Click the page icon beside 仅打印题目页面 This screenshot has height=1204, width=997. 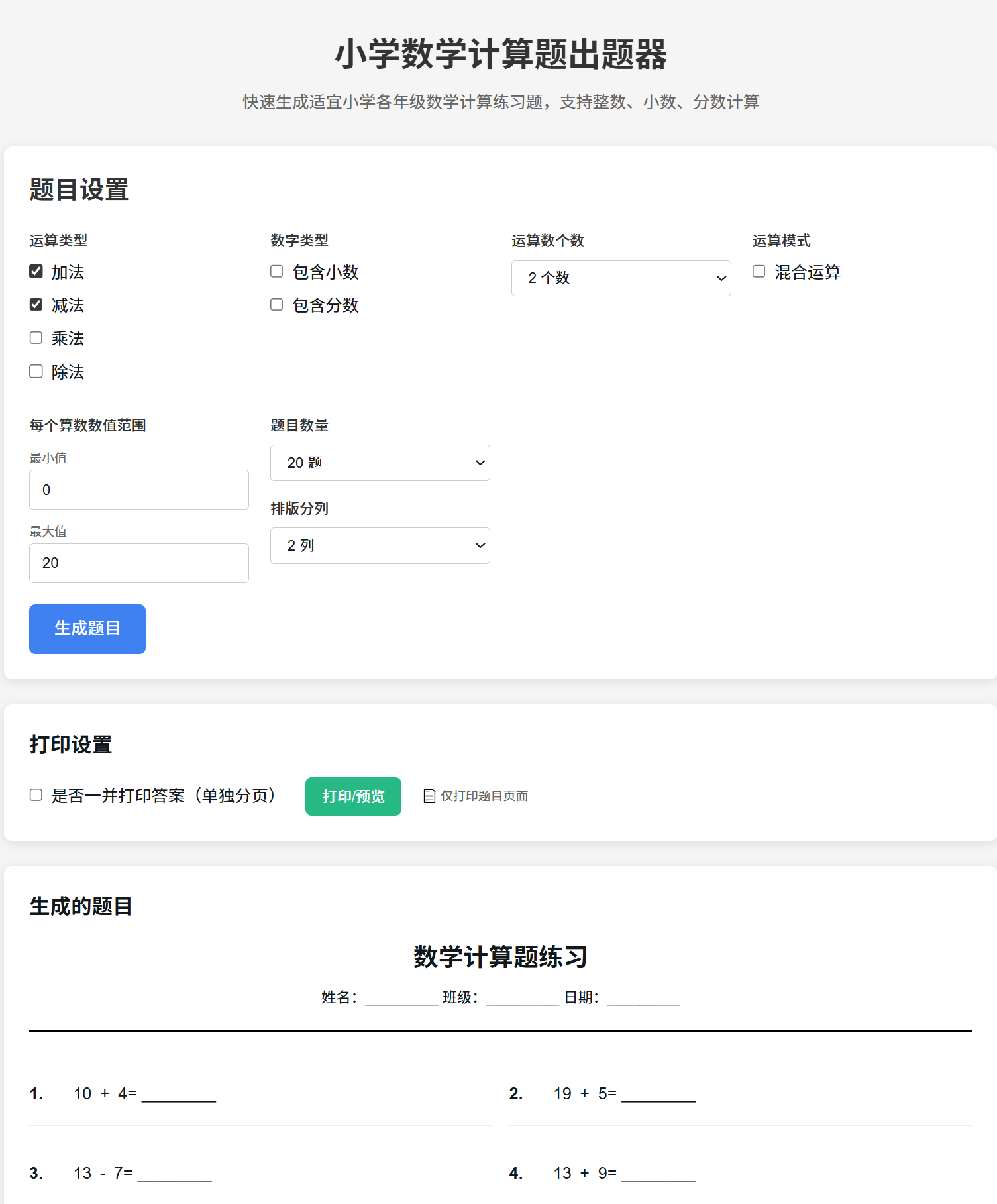click(x=429, y=796)
